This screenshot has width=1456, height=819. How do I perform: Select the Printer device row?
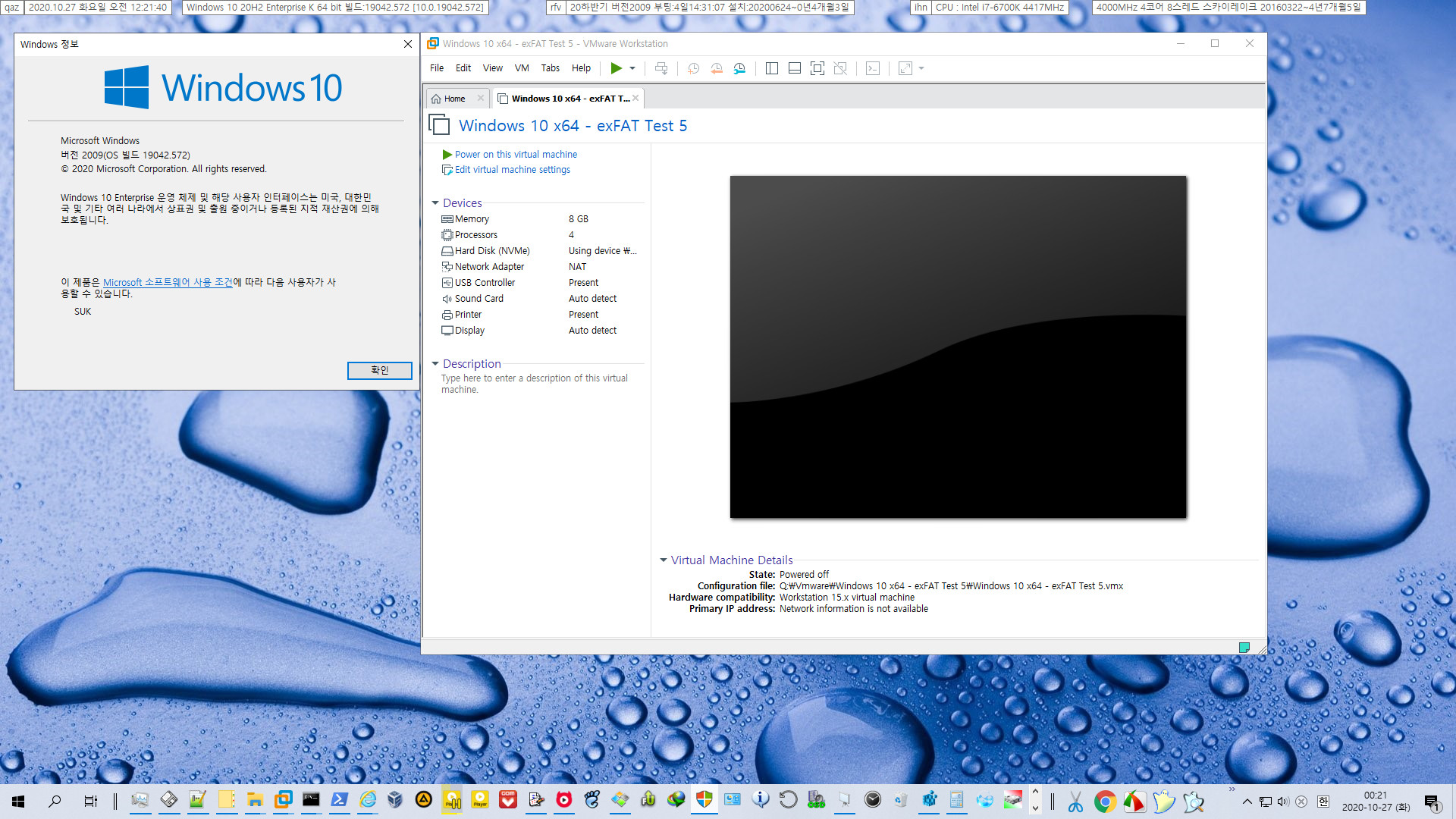point(540,315)
